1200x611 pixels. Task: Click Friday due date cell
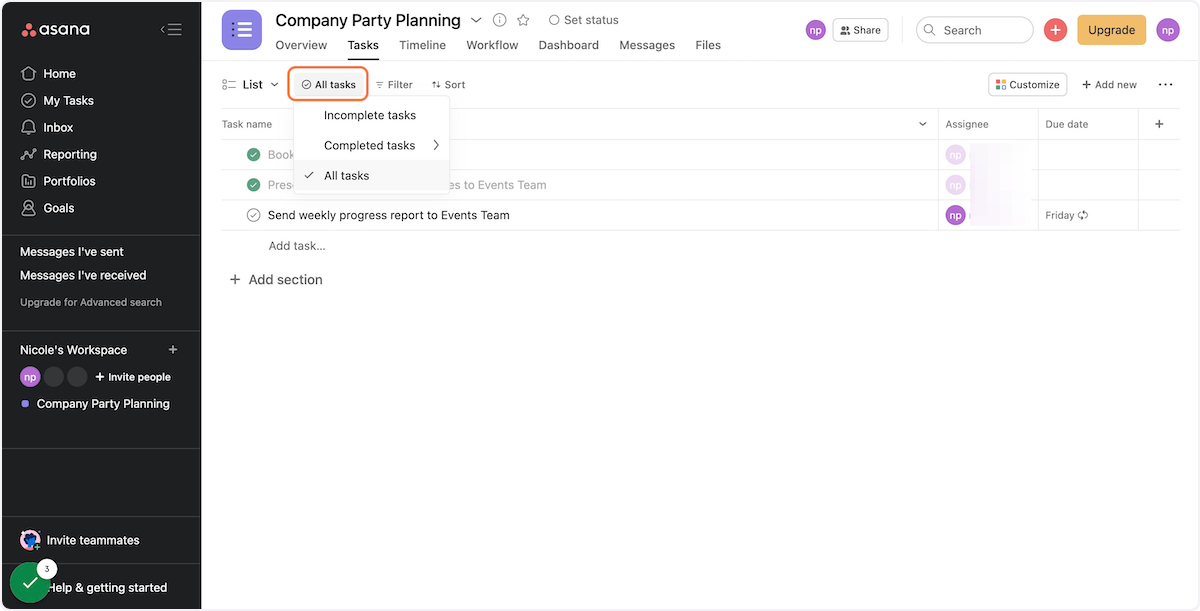(x=1088, y=215)
